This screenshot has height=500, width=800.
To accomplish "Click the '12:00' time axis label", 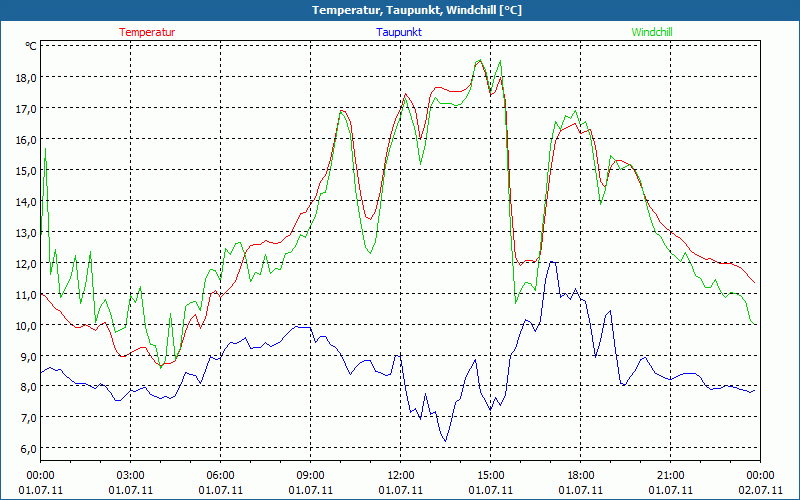I will [x=401, y=476].
